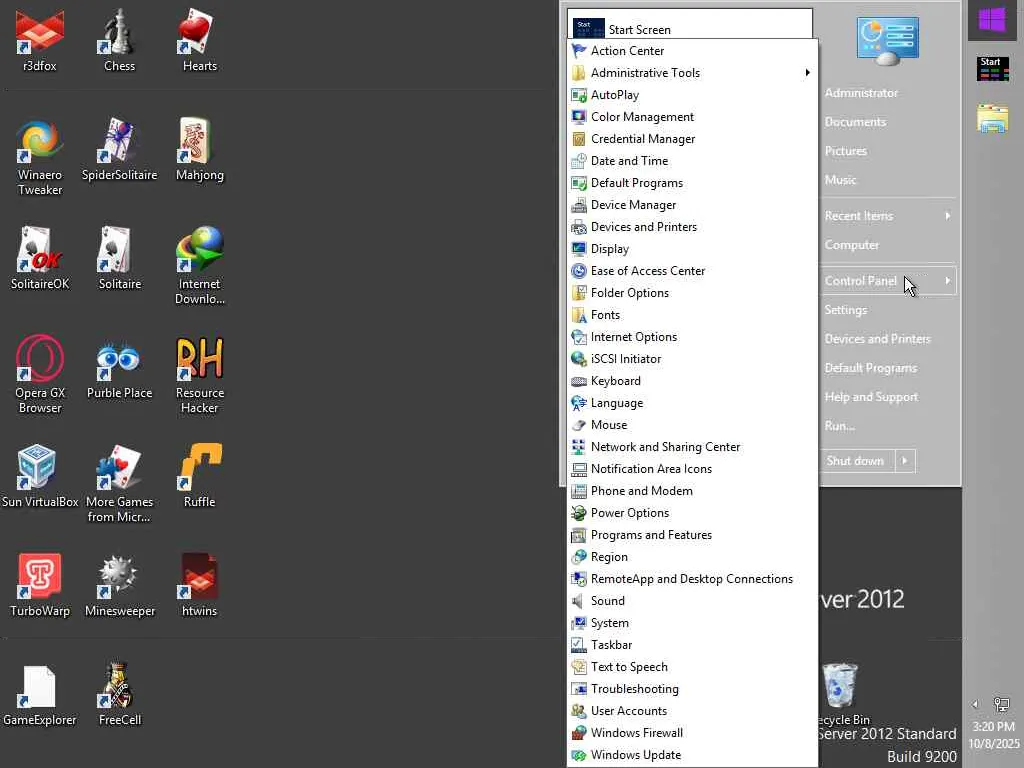Open Computer from the Start menu
The width and height of the screenshot is (1024, 768).
click(x=852, y=245)
